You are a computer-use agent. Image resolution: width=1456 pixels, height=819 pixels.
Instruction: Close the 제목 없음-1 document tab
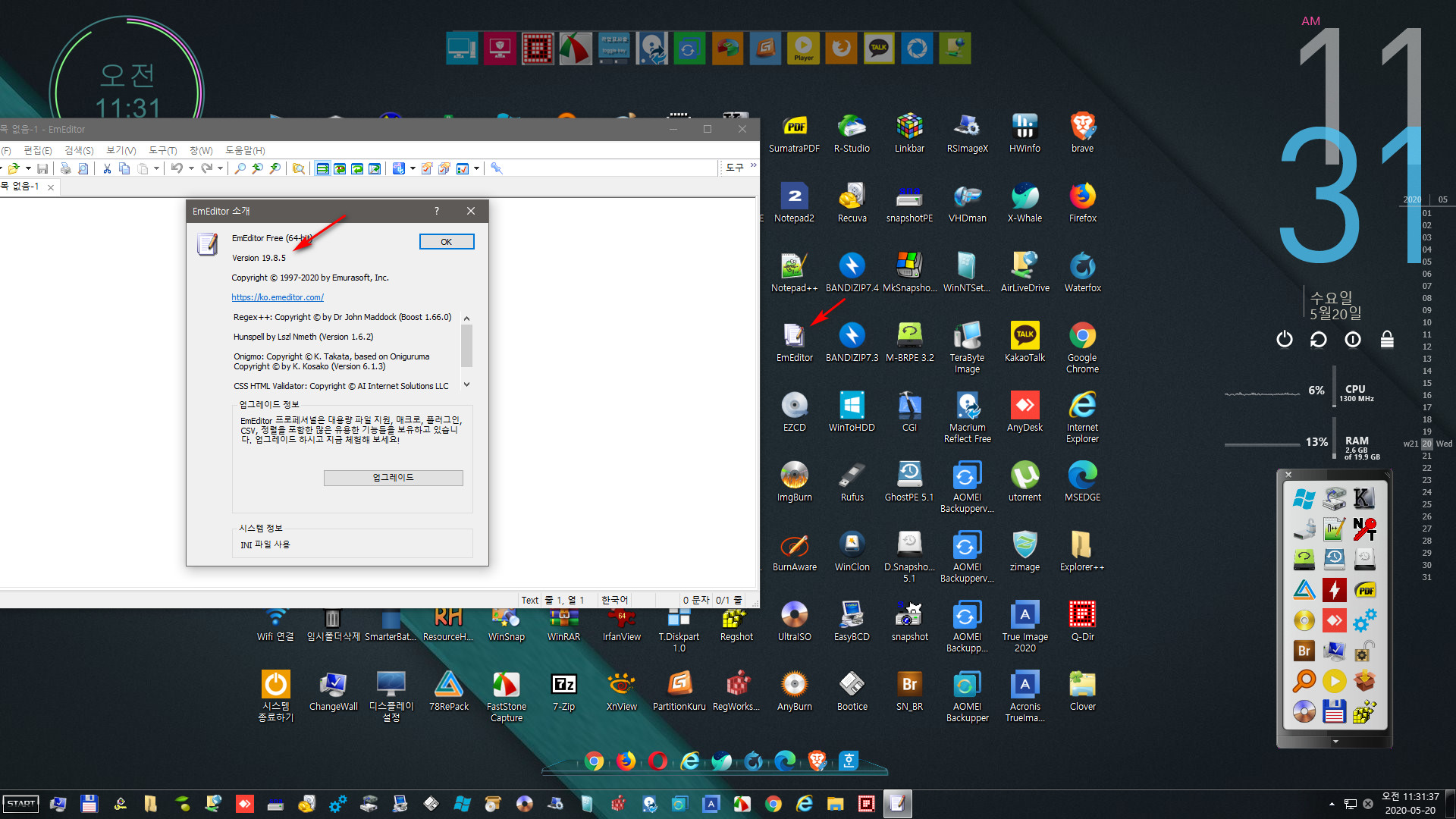point(51,187)
